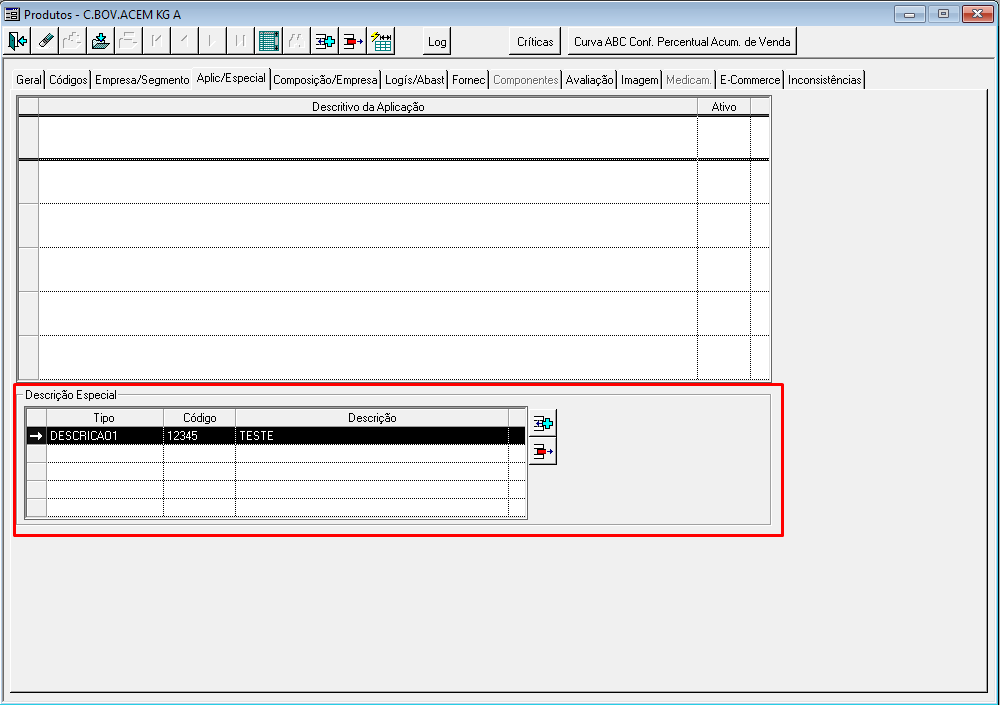Open the Críticas button
Image resolution: width=1000 pixels, height=705 pixels.
pyautogui.click(x=535, y=41)
